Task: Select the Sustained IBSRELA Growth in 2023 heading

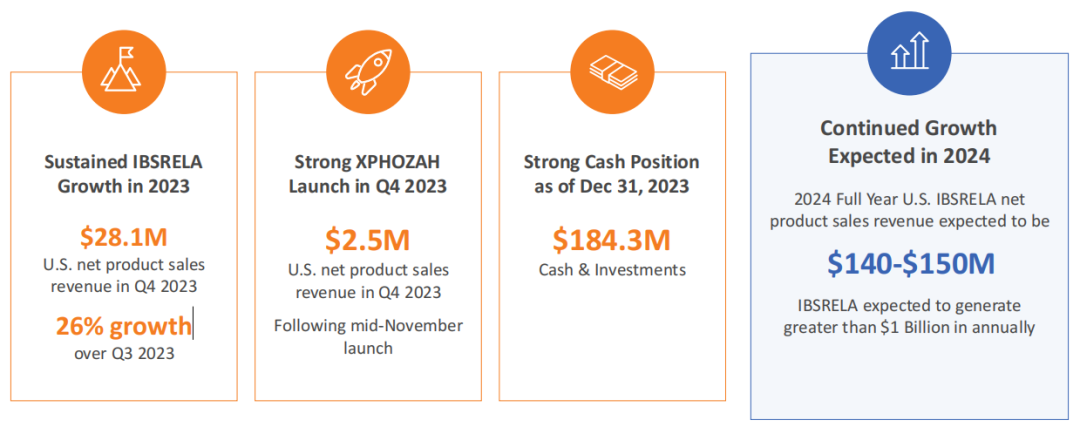Action: (124, 174)
